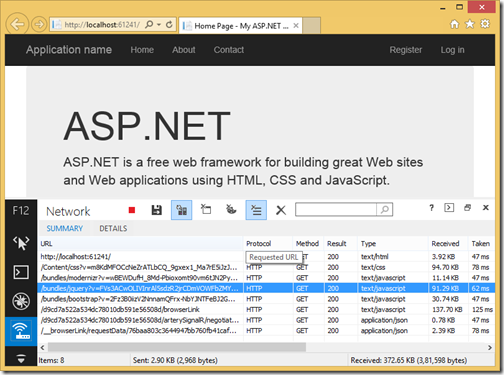This screenshot has width=504, height=375.
Task: Open the DOM Explorer tool in sidebar
Action: click(x=21, y=243)
